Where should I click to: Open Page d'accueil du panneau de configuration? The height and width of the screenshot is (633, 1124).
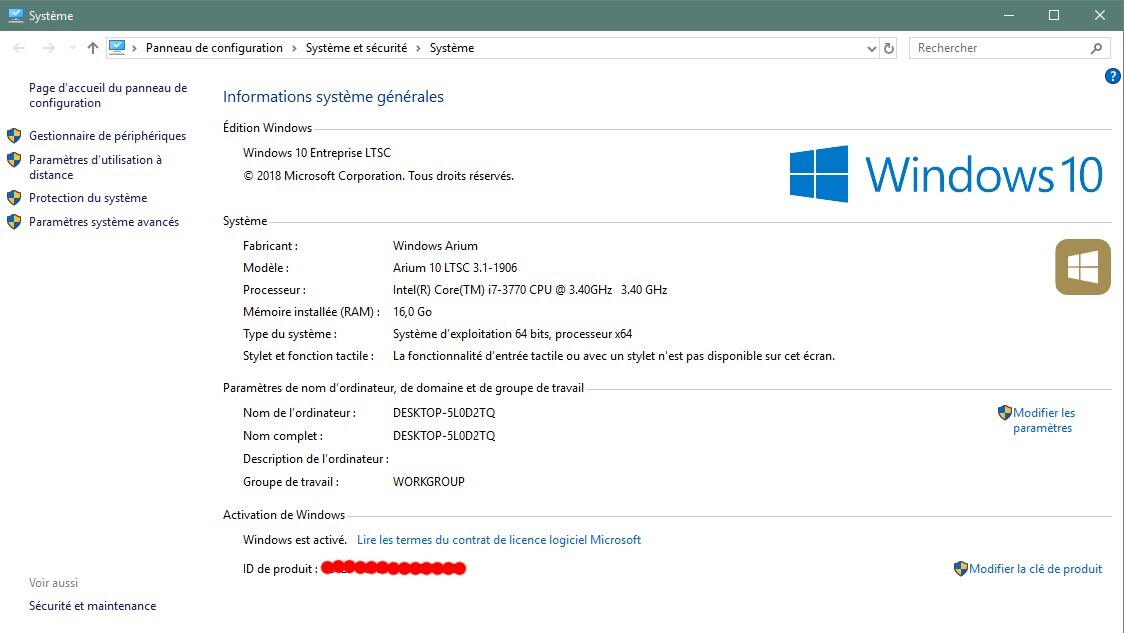coord(108,95)
